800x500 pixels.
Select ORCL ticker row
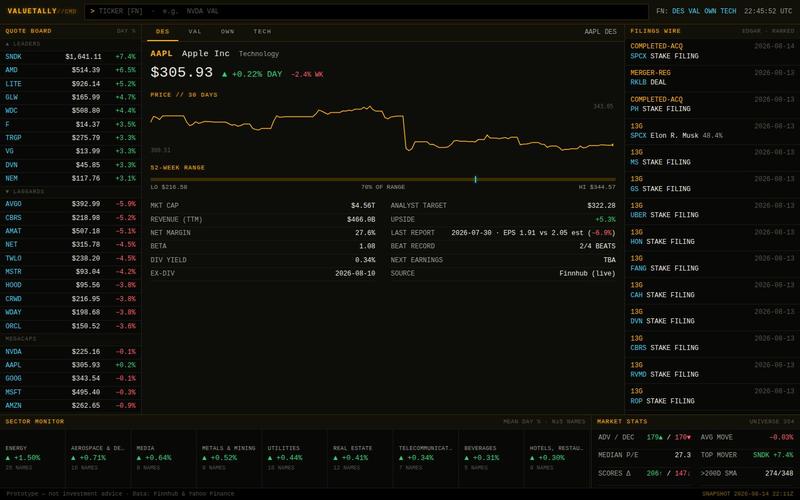tap(71, 326)
